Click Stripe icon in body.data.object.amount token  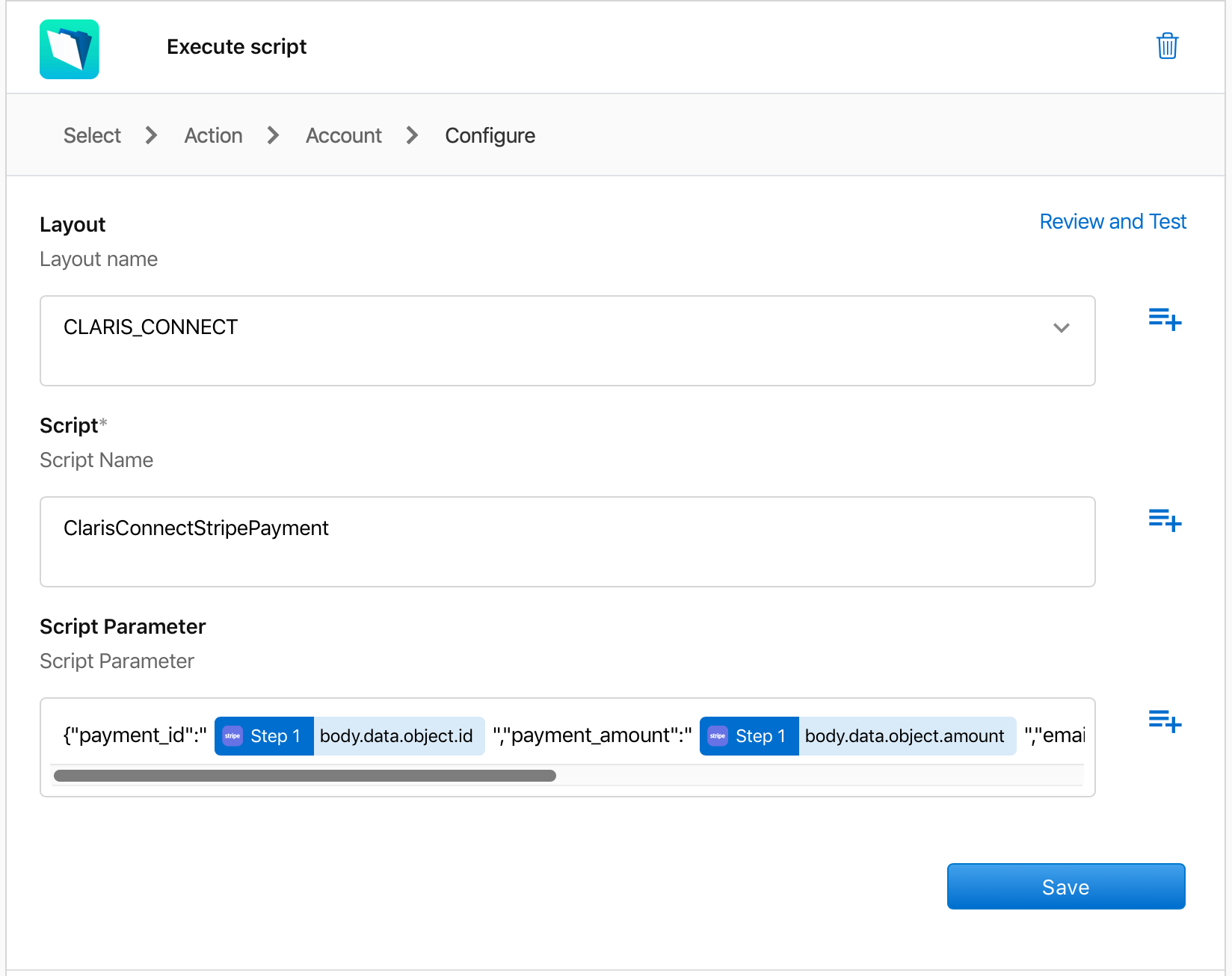718,736
